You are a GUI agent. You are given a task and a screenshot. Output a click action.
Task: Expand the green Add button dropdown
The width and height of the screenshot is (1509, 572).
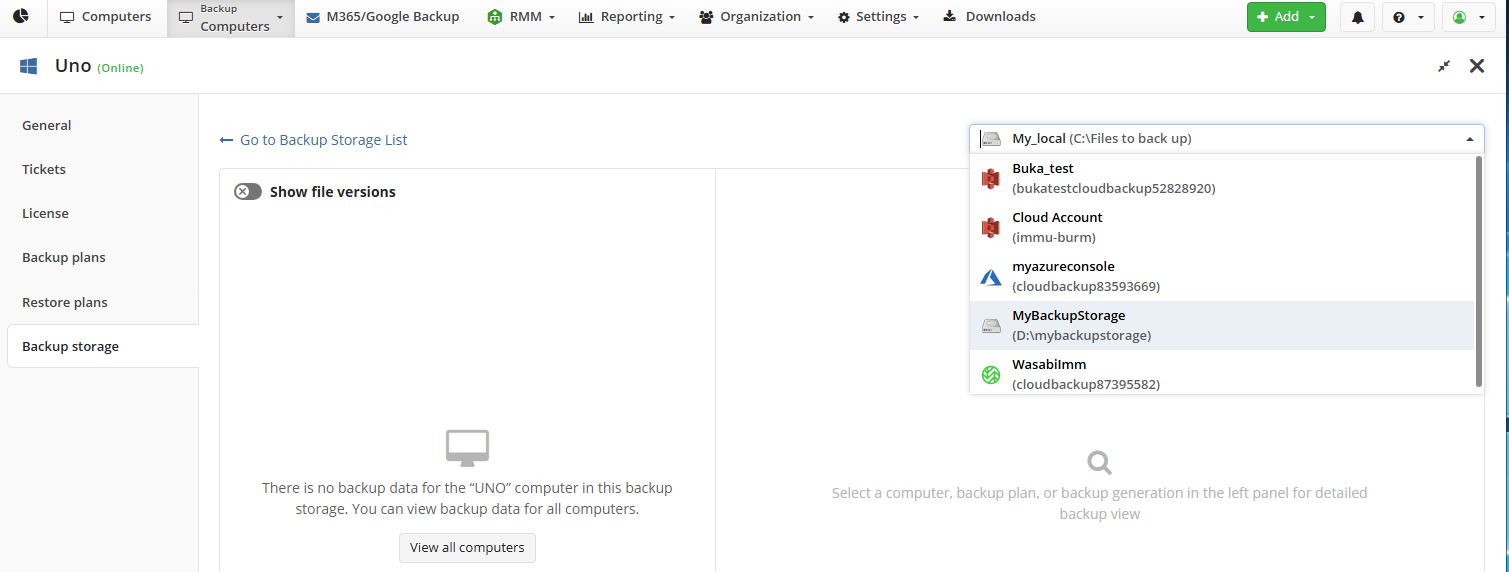pyautogui.click(x=1286, y=17)
